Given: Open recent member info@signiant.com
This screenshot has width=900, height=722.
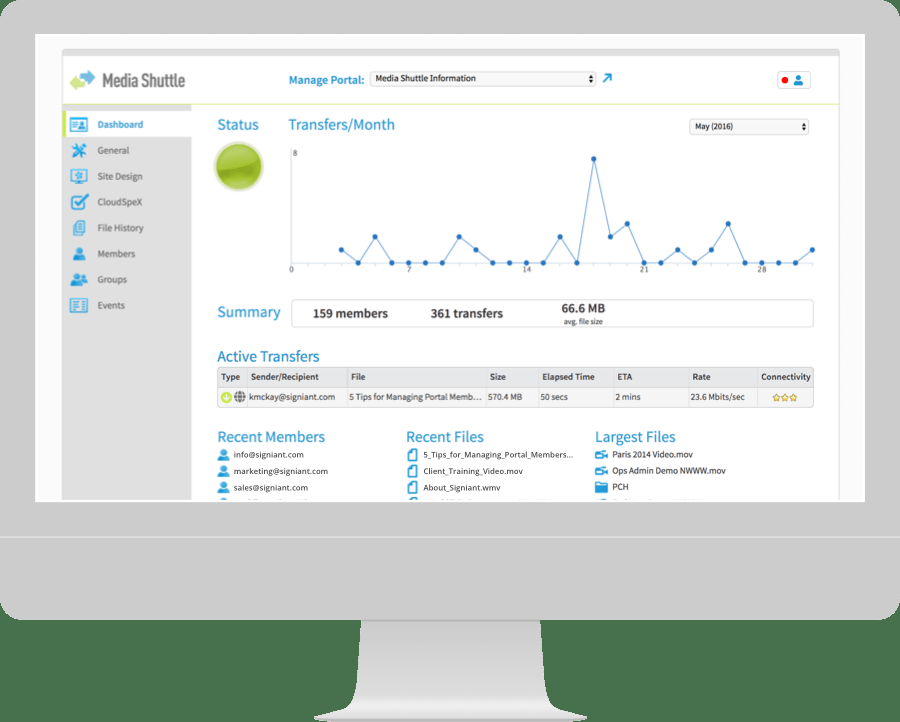Looking at the screenshot, I should 269,455.
